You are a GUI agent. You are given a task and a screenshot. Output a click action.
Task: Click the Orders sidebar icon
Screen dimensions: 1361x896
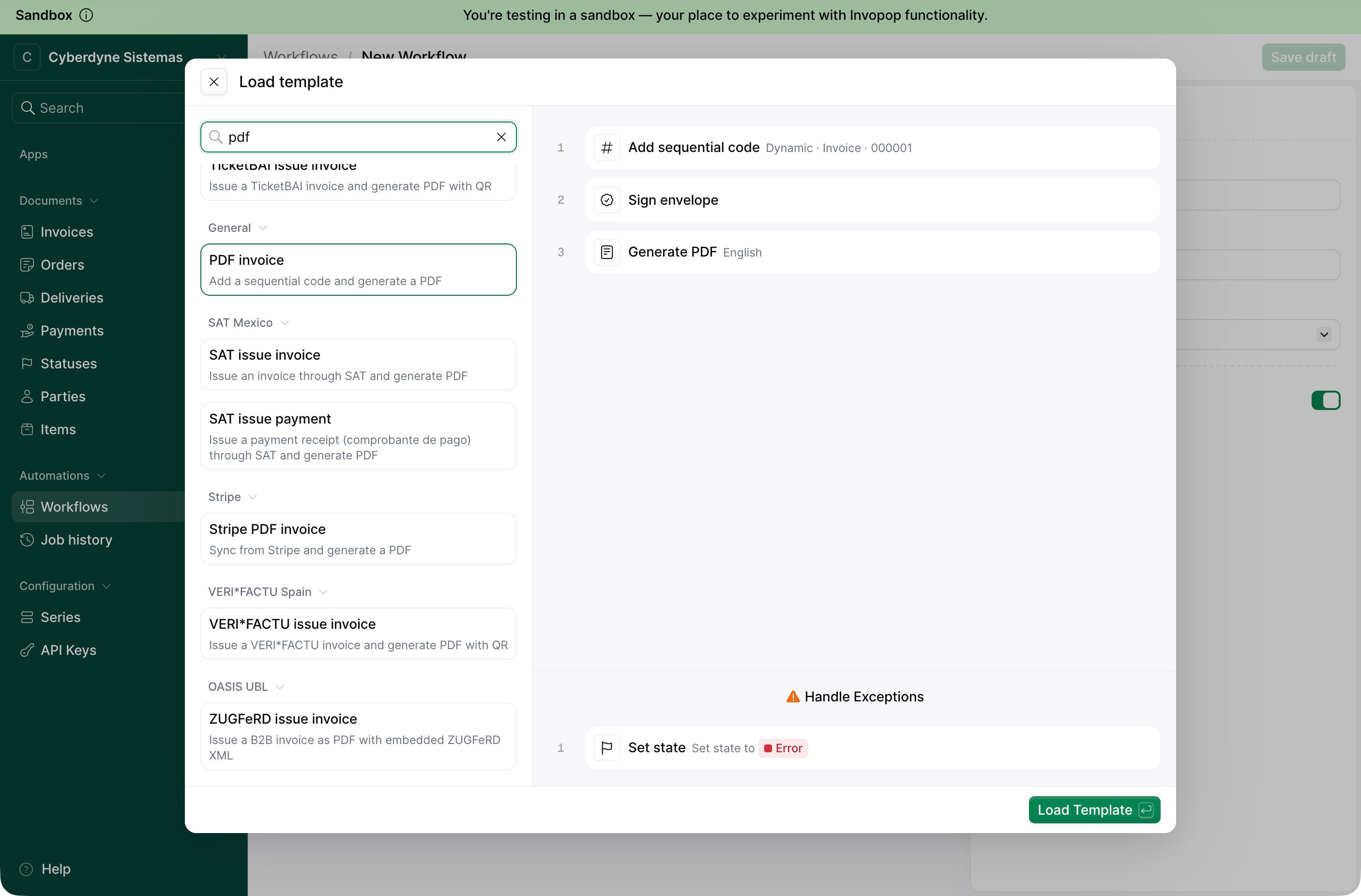[27, 265]
